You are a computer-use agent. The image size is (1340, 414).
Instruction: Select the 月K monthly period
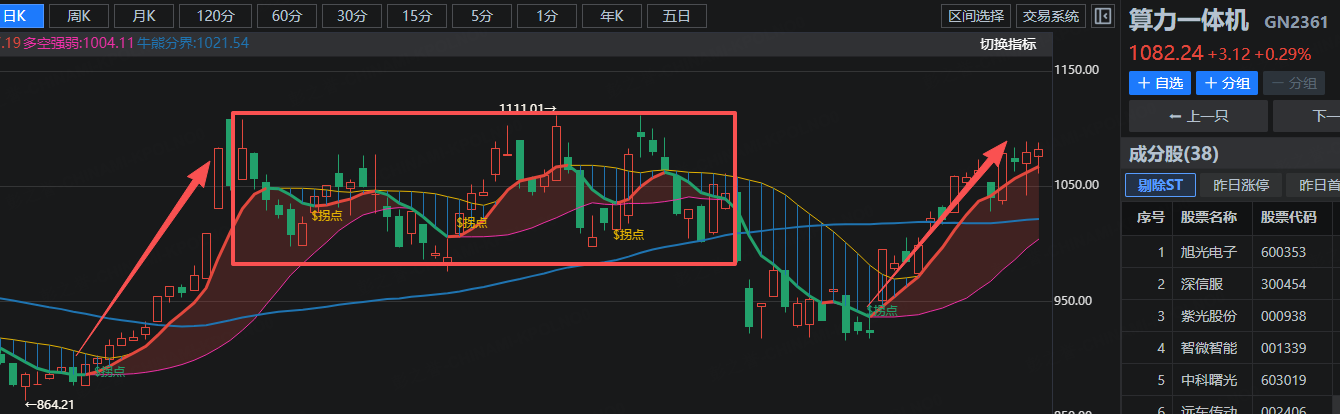(142, 16)
